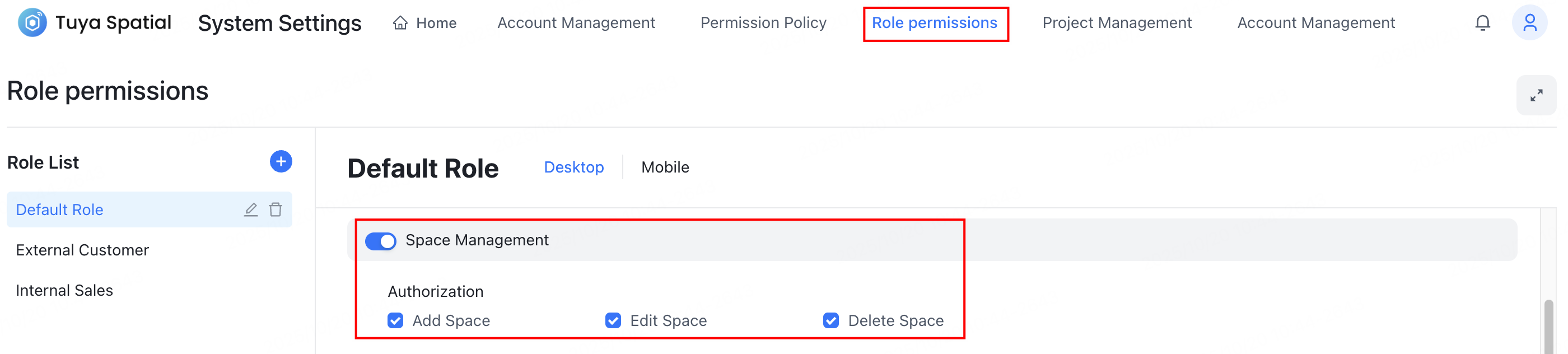
Task: Select the Internal Sales role
Action: point(64,290)
